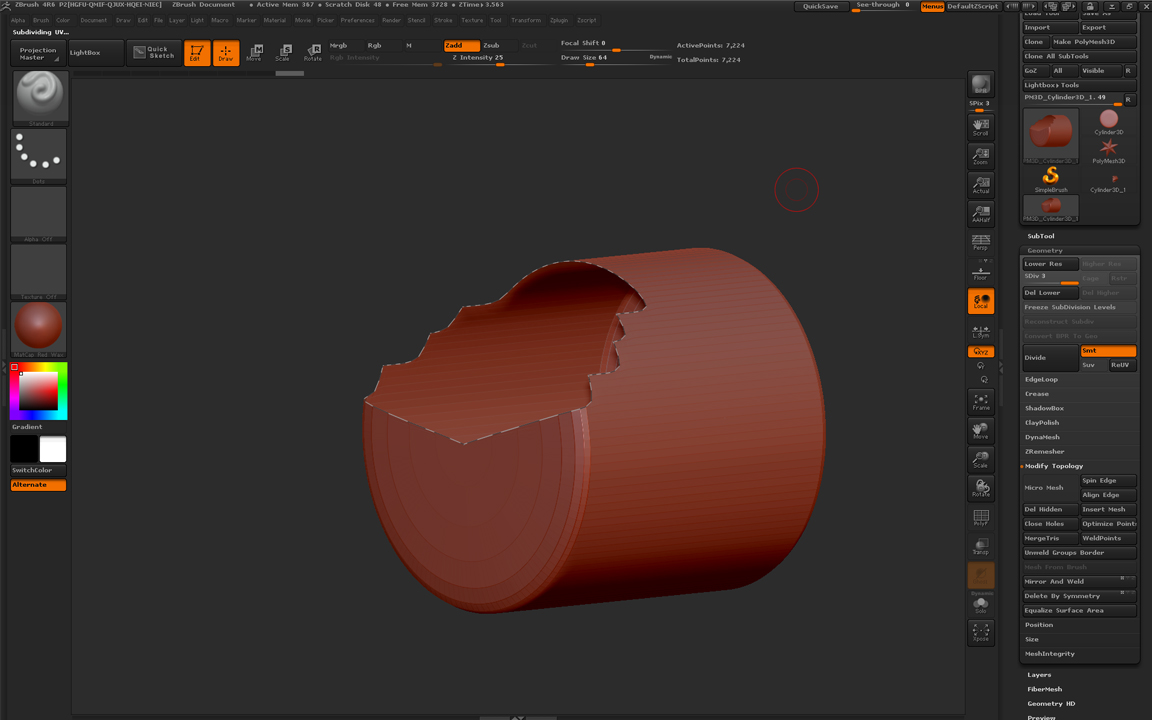This screenshot has height=720, width=1152.
Task: Click the Zoom canvas icon
Action: tap(981, 155)
